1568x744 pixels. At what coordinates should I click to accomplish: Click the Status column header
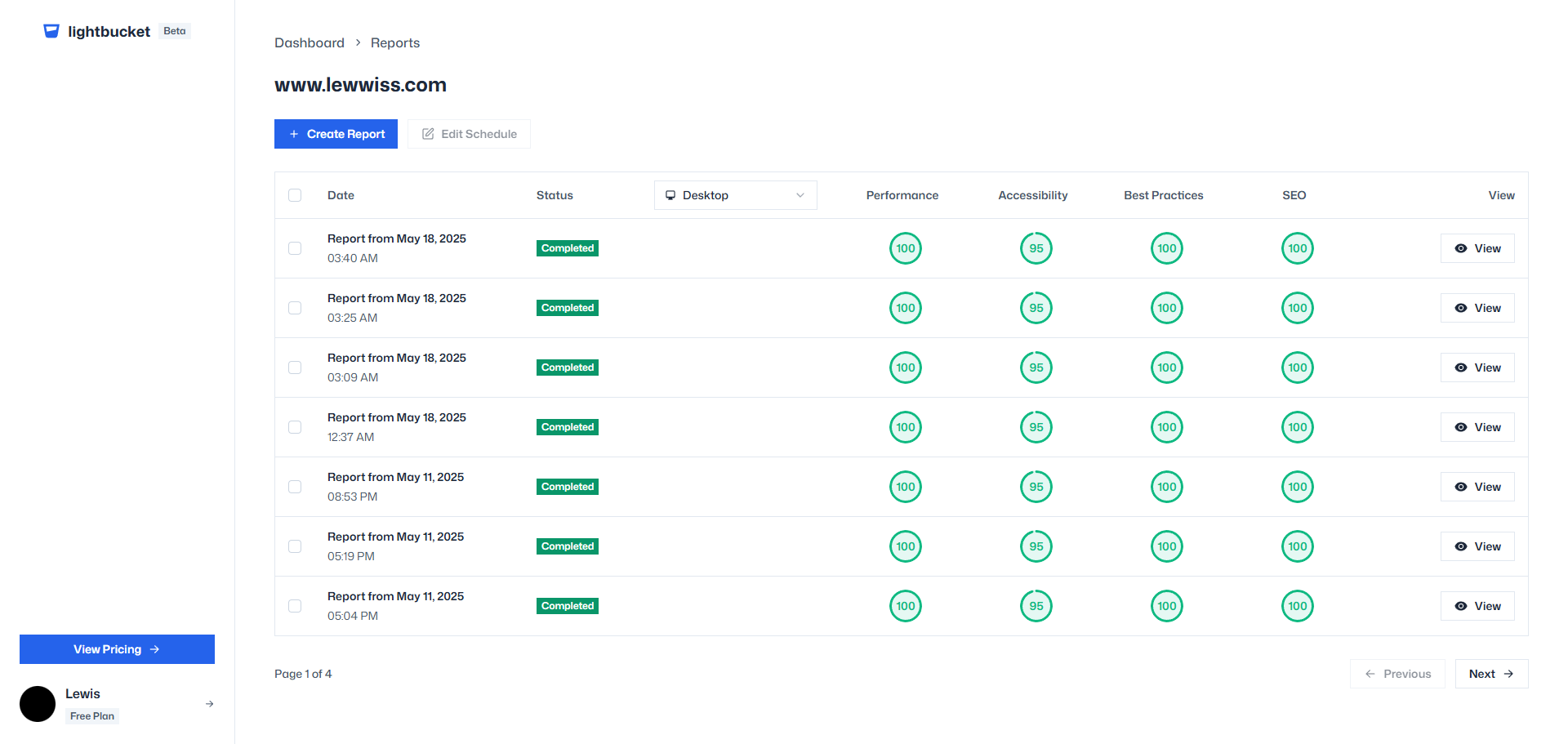click(x=555, y=195)
